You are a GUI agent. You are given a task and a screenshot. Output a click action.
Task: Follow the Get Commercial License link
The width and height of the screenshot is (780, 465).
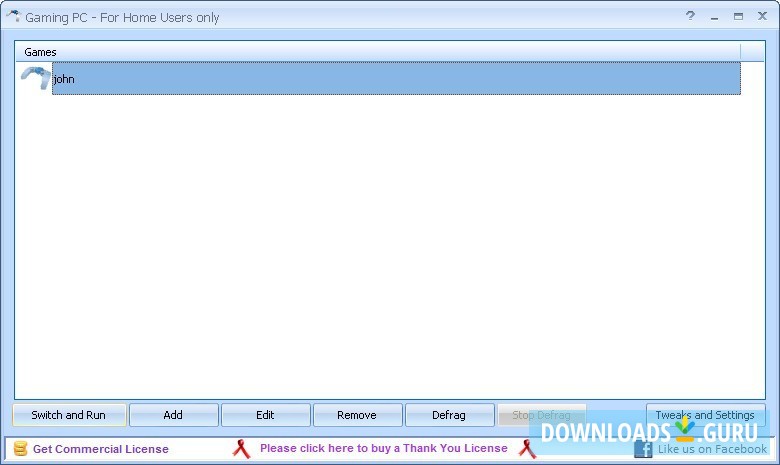(x=100, y=449)
